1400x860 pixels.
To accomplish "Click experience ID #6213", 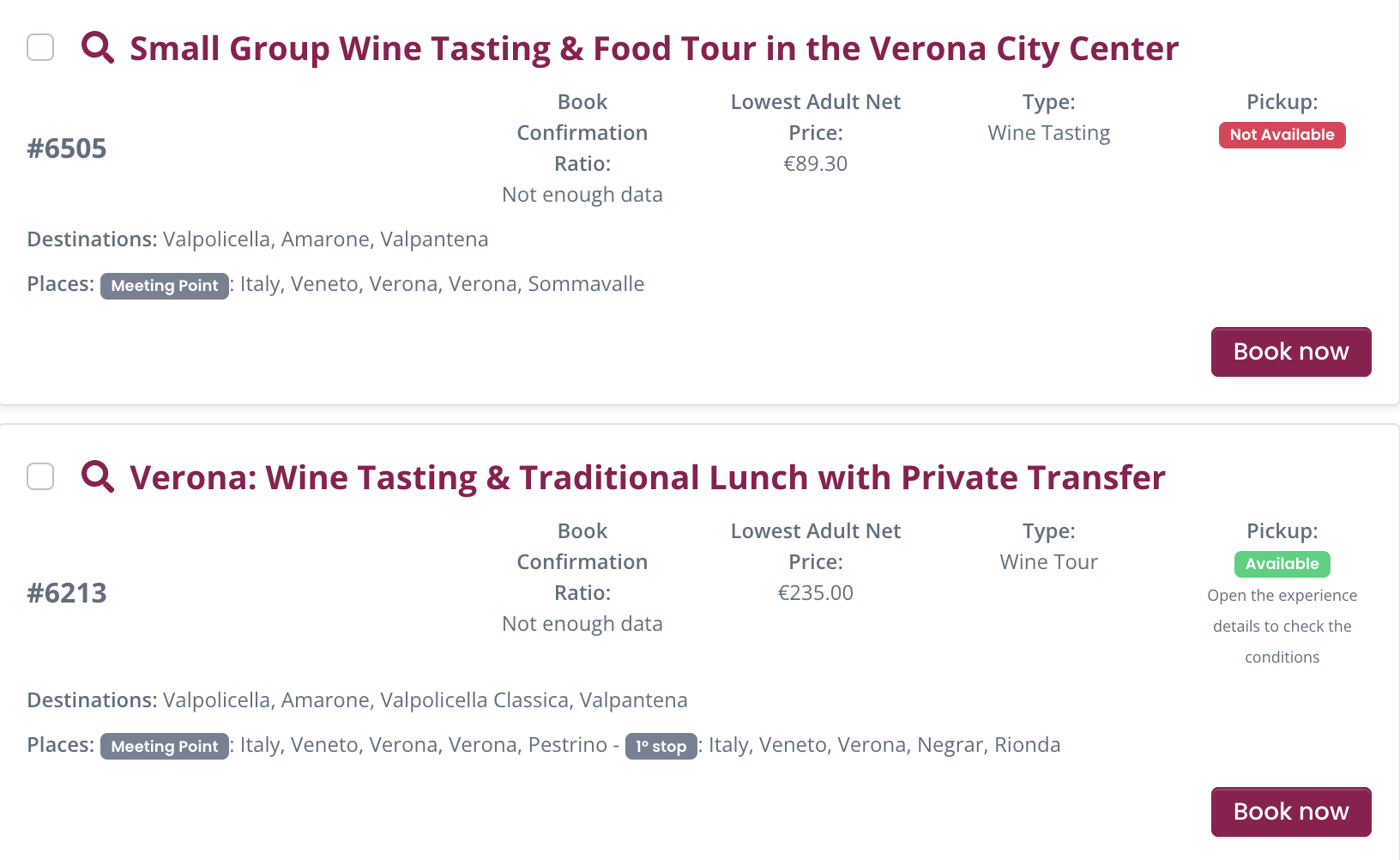I will (67, 593).
